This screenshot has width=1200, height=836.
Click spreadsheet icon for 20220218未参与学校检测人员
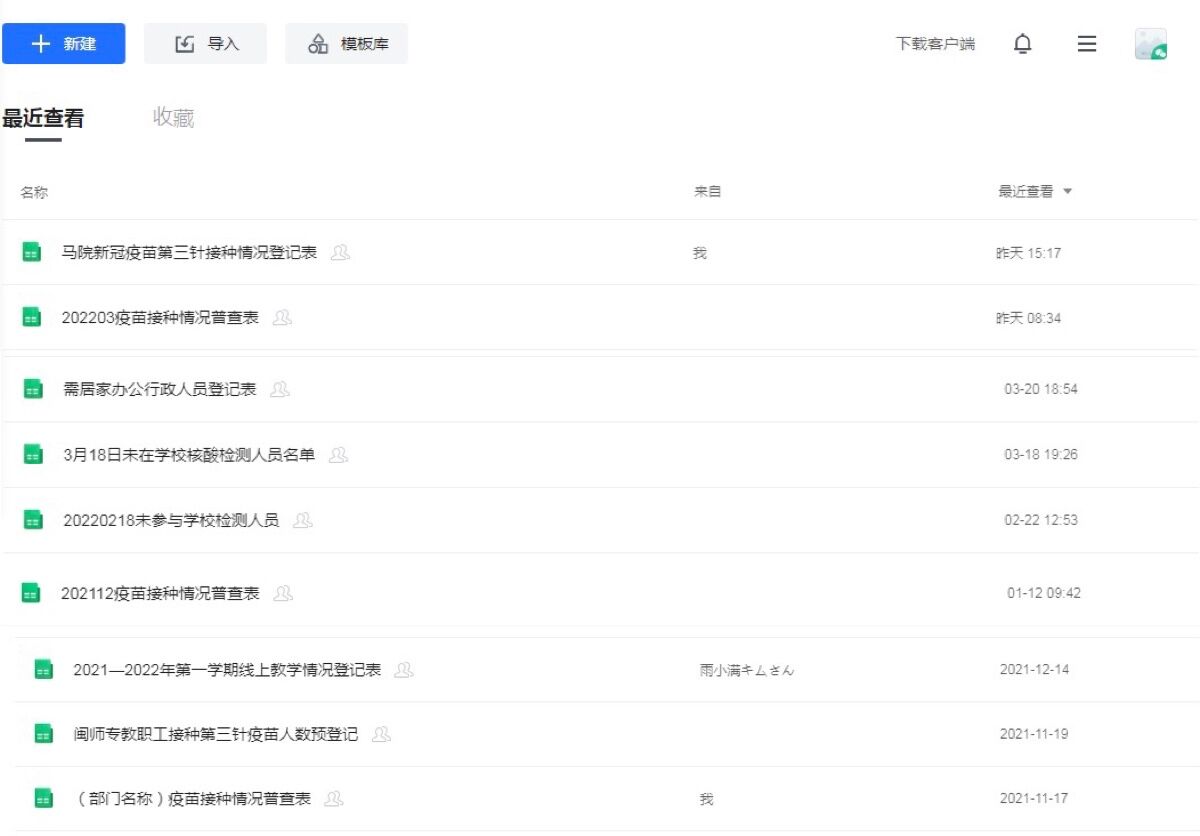[33, 520]
